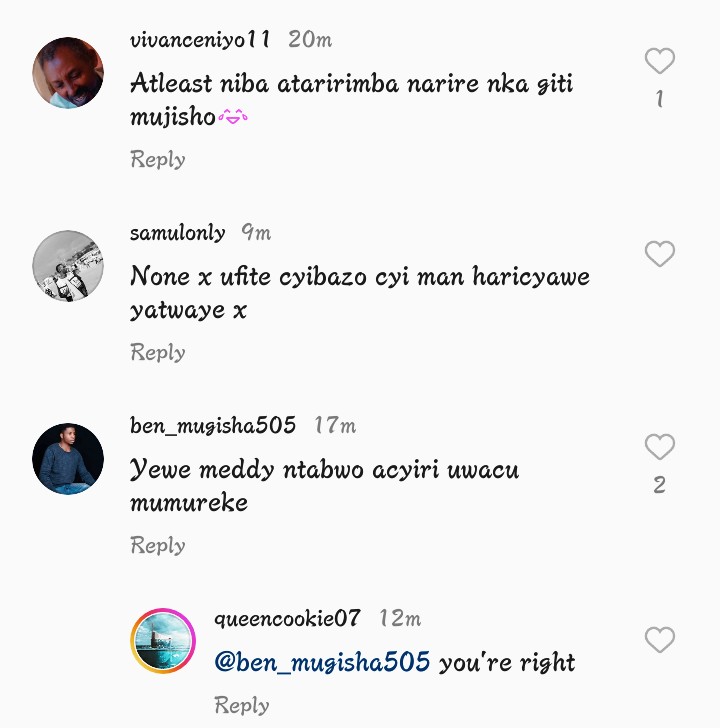The height and width of the screenshot is (728, 720).
Task: Open ben_mugisha505's profile picture
Action: (68, 458)
